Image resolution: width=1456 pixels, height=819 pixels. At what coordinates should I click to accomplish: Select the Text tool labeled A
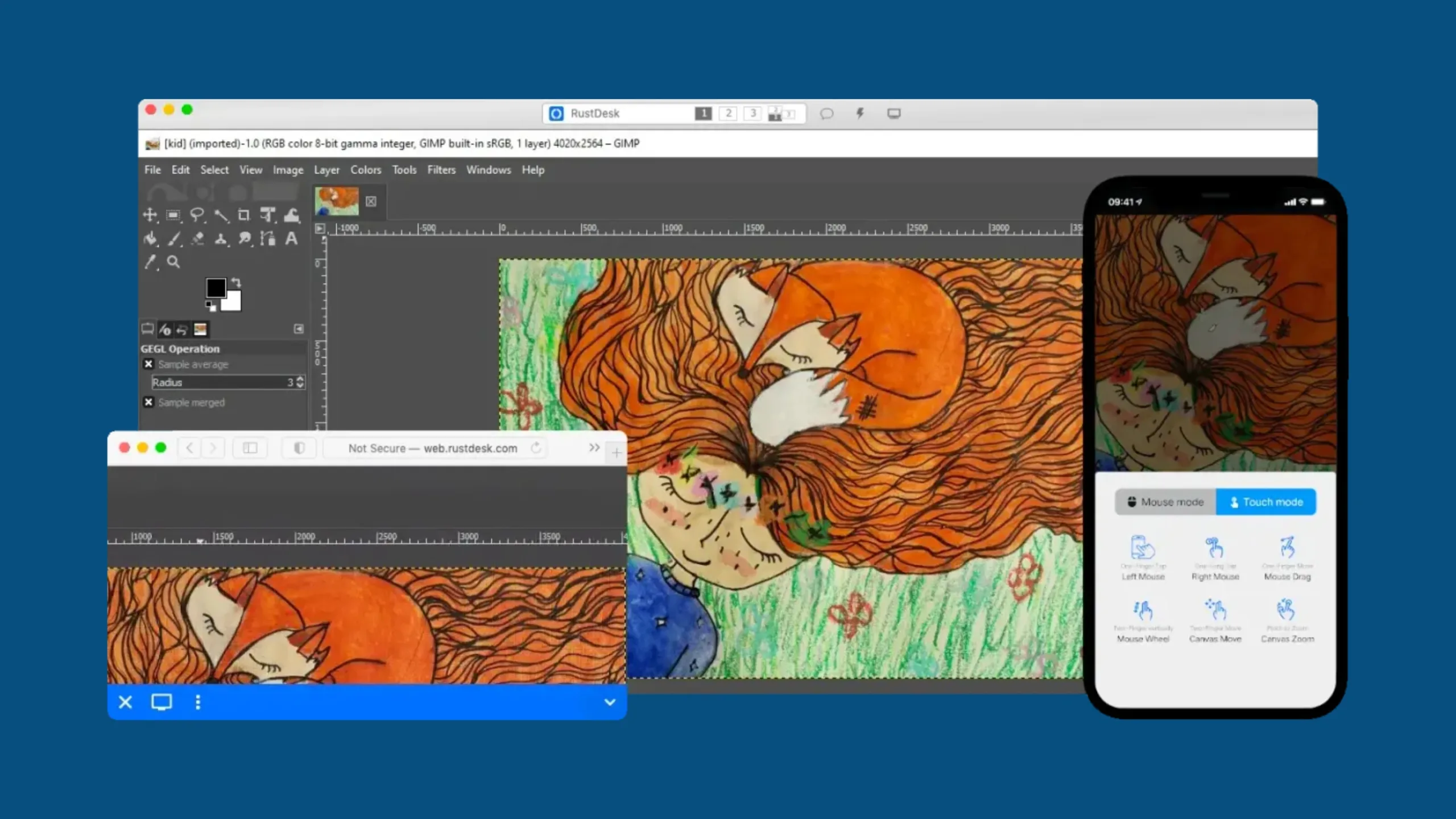(291, 238)
